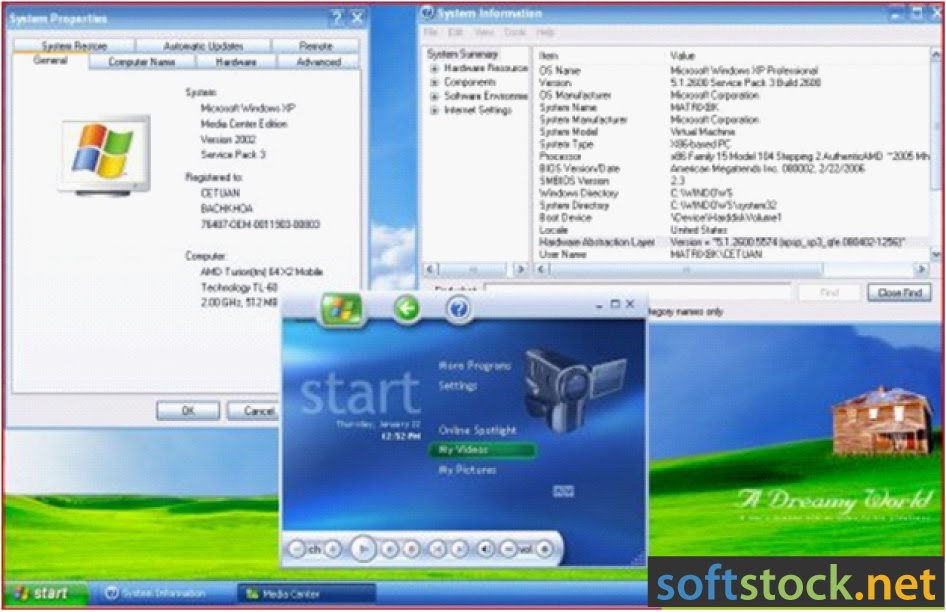This screenshot has height=612, width=946.
Task: Open Settings in Media Center menu
Action: click(457, 386)
